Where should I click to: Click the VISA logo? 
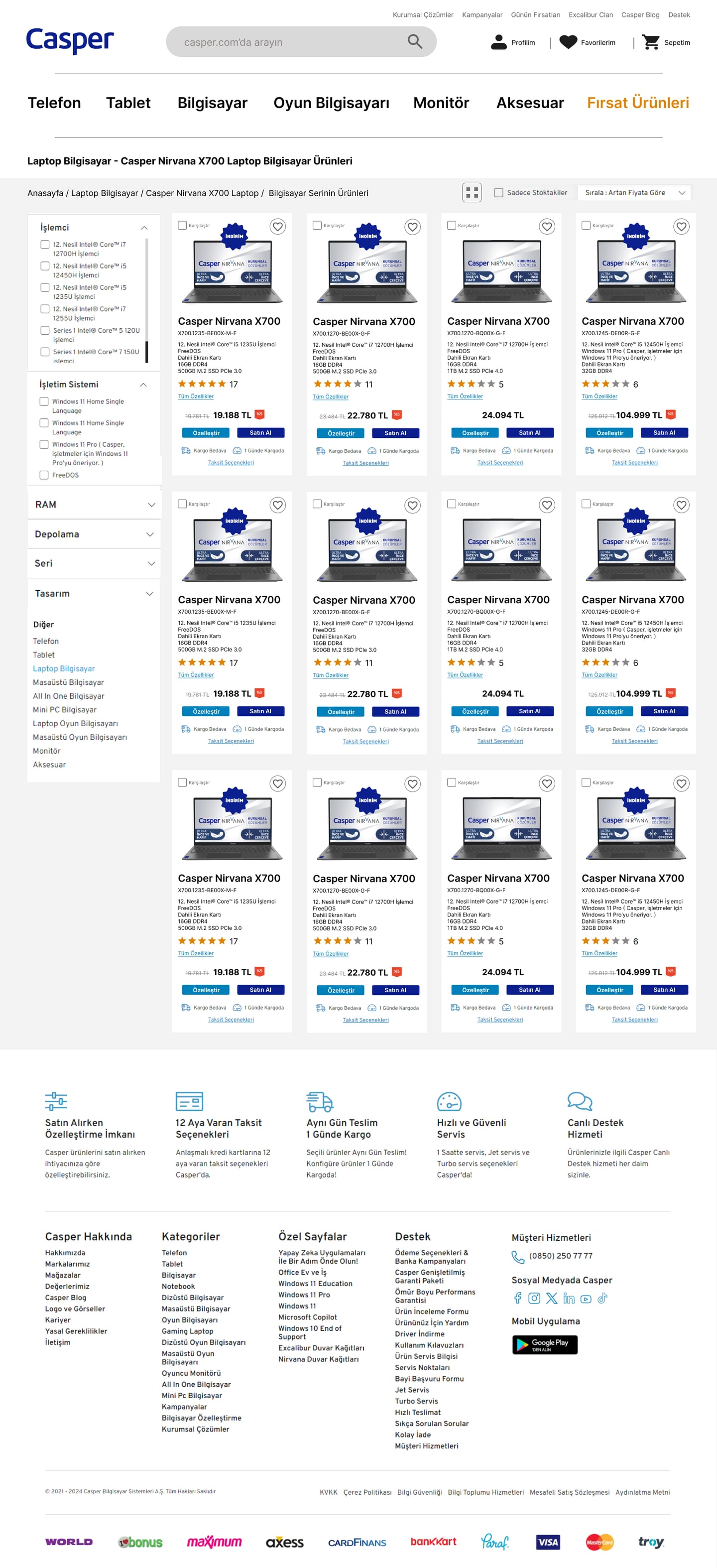pyautogui.click(x=548, y=1542)
